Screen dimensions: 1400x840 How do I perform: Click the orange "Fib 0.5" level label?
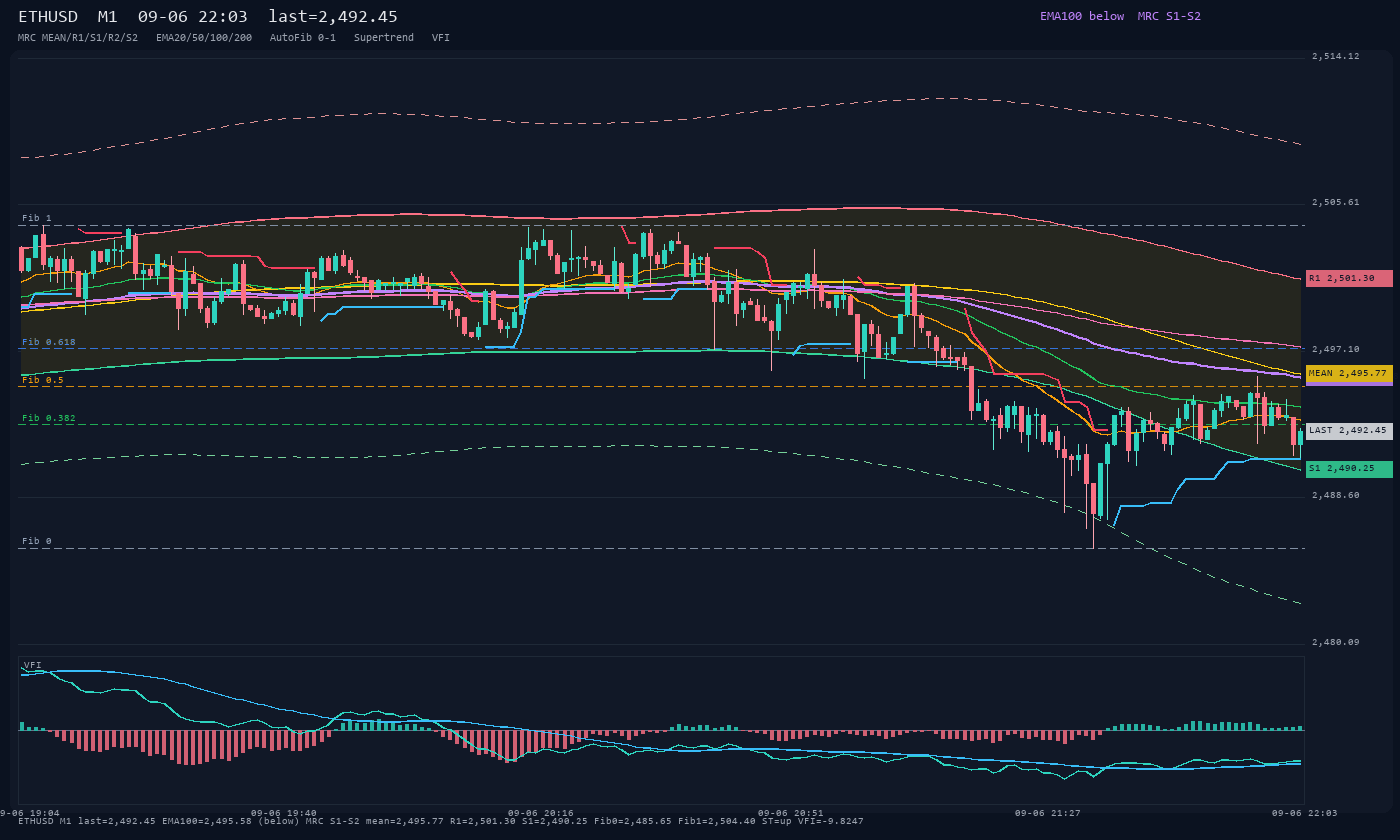[43, 380]
